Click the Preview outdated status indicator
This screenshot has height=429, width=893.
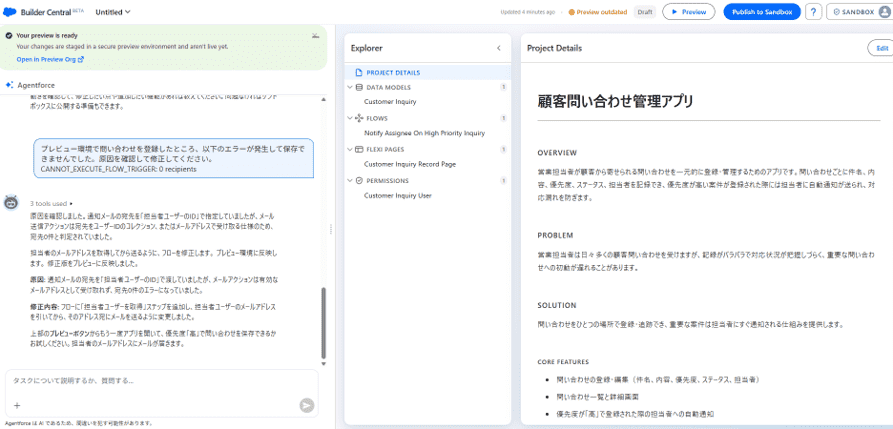[x=597, y=12]
